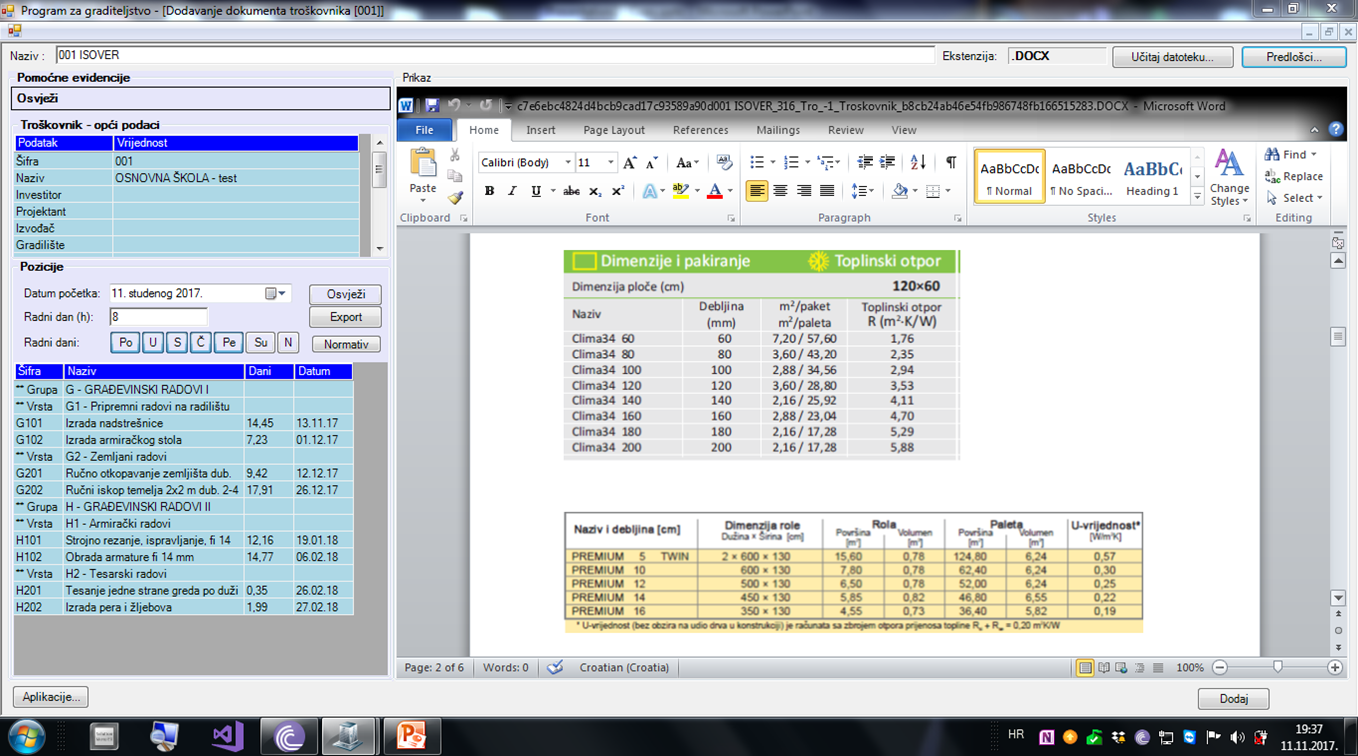Click the Increase Indent icon

point(887,162)
